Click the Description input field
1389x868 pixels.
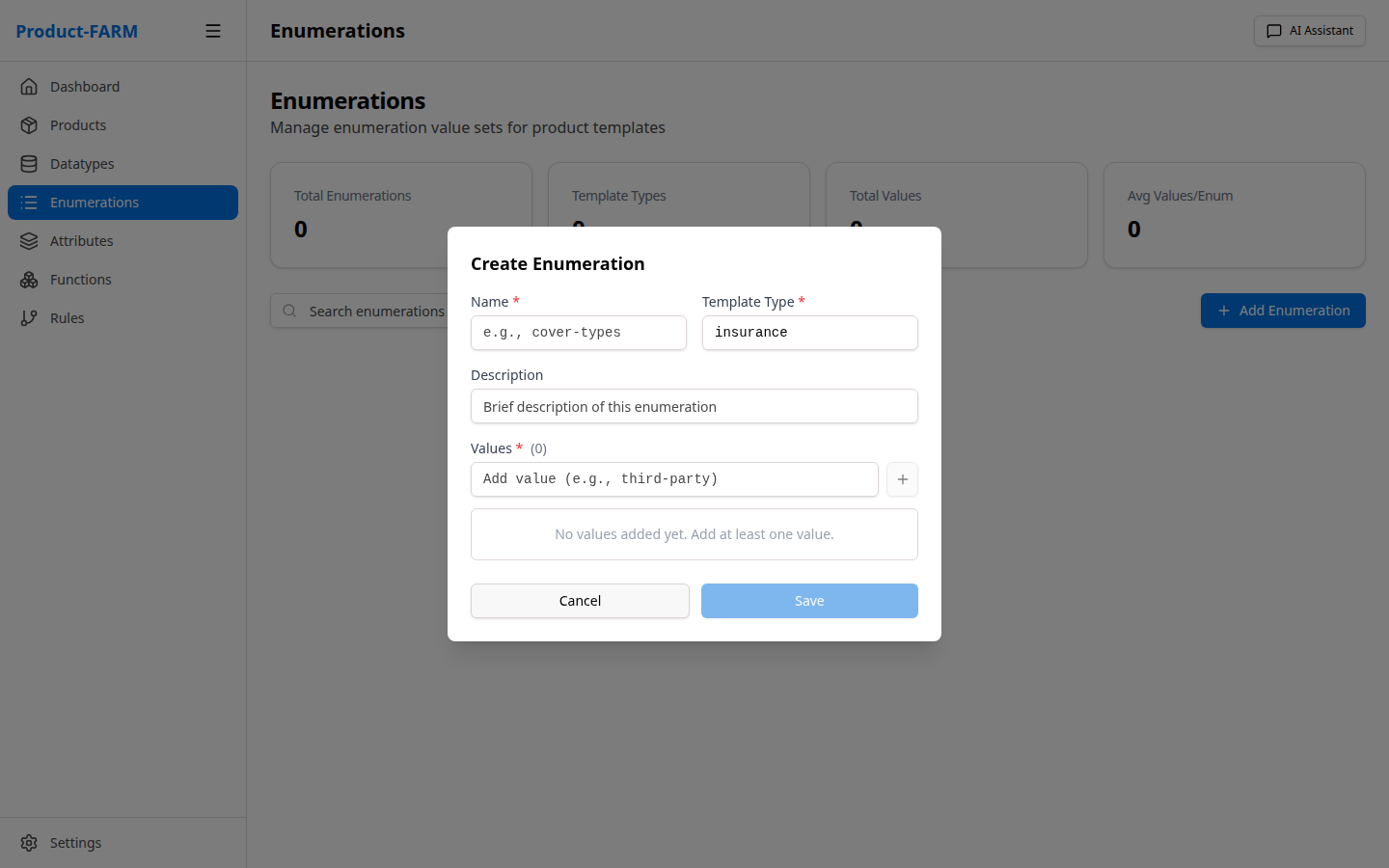(x=694, y=406)
